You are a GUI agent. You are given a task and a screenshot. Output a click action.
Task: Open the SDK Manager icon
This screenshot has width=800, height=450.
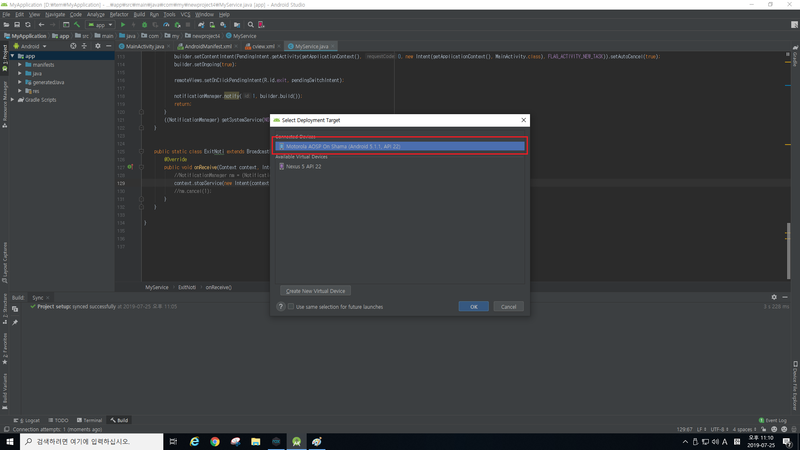(x=223, y=24)
